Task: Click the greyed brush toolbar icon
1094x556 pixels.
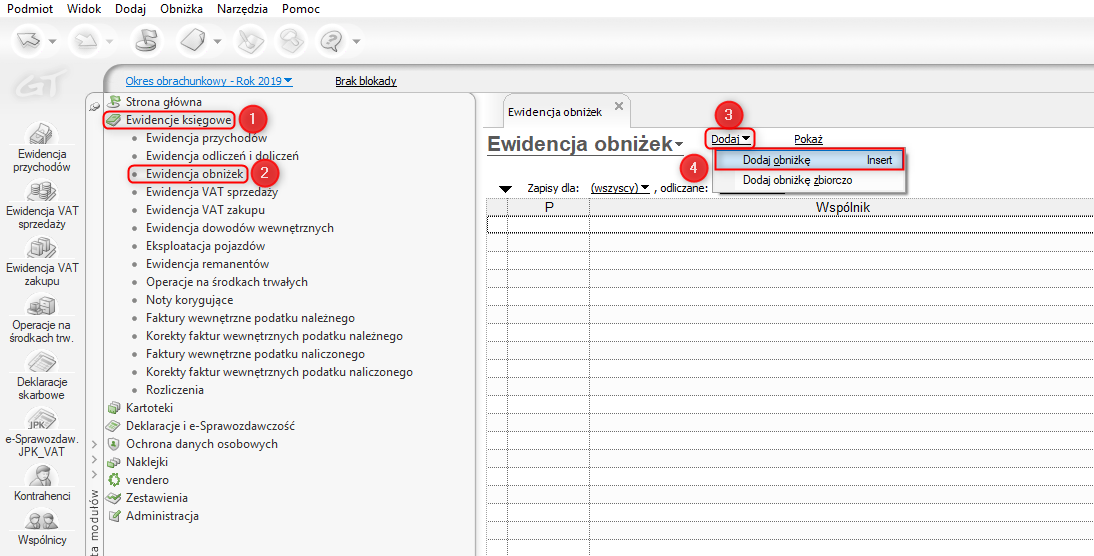Action: pyautogui.click(x=248, y=41)
